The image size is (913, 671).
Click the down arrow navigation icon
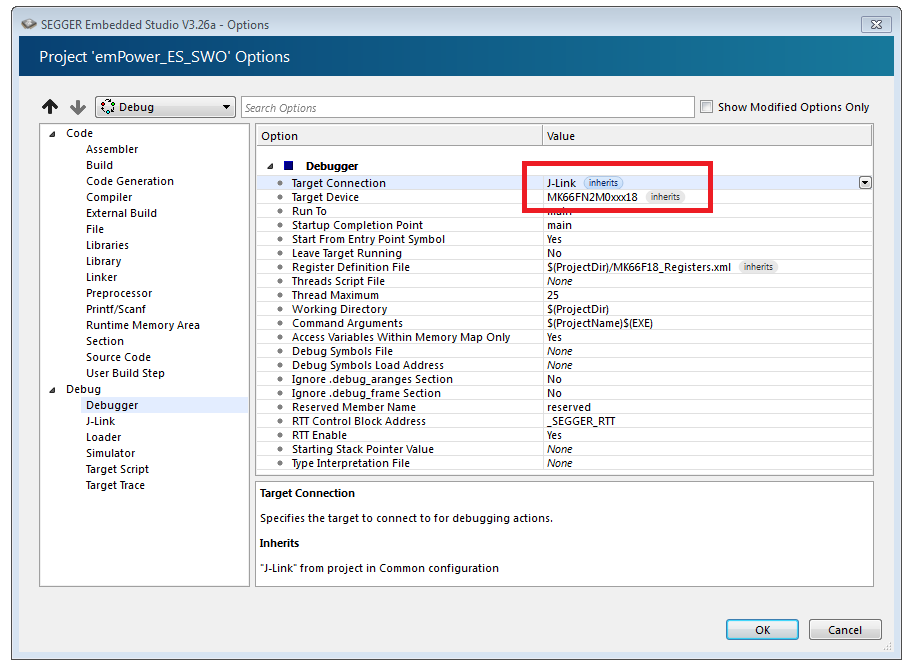point(78,107)
